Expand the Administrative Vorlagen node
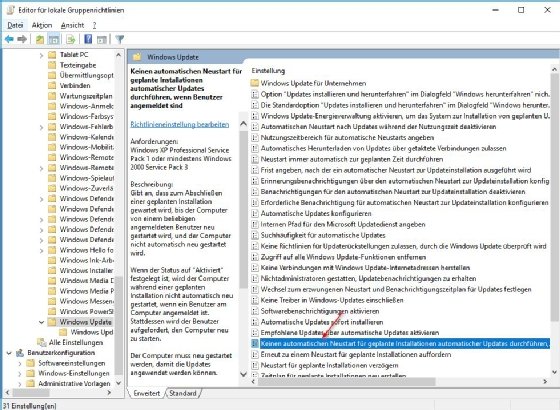Screen dimensions: 560x410 tap(20, 384)
